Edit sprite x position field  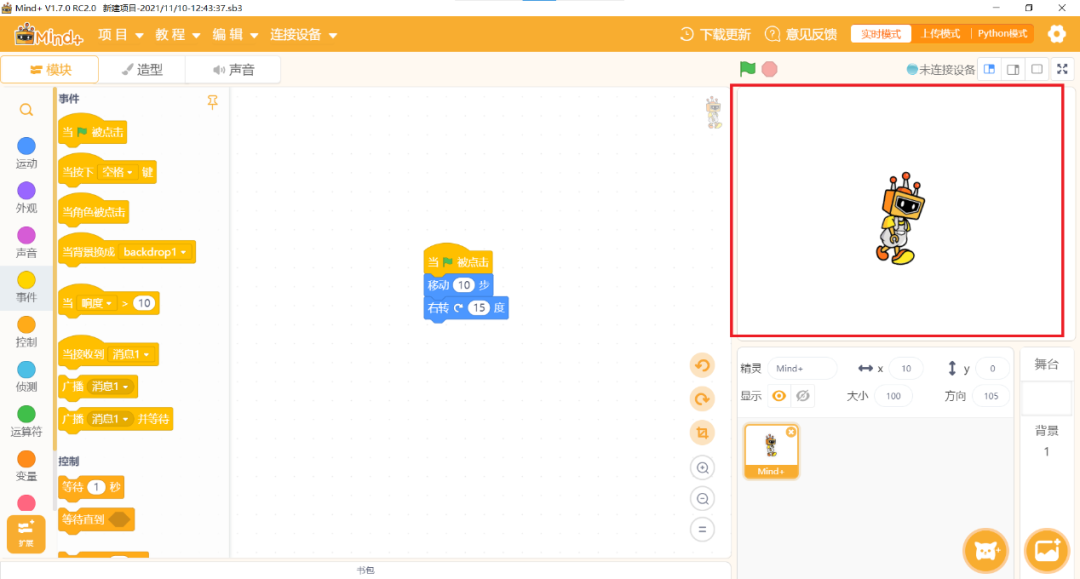click(x=906, y=368)
